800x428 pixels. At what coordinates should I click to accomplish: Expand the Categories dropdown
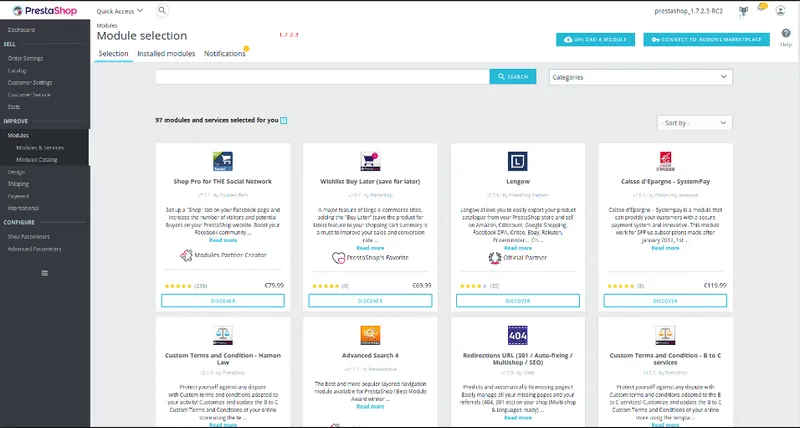tap(641, 77)
